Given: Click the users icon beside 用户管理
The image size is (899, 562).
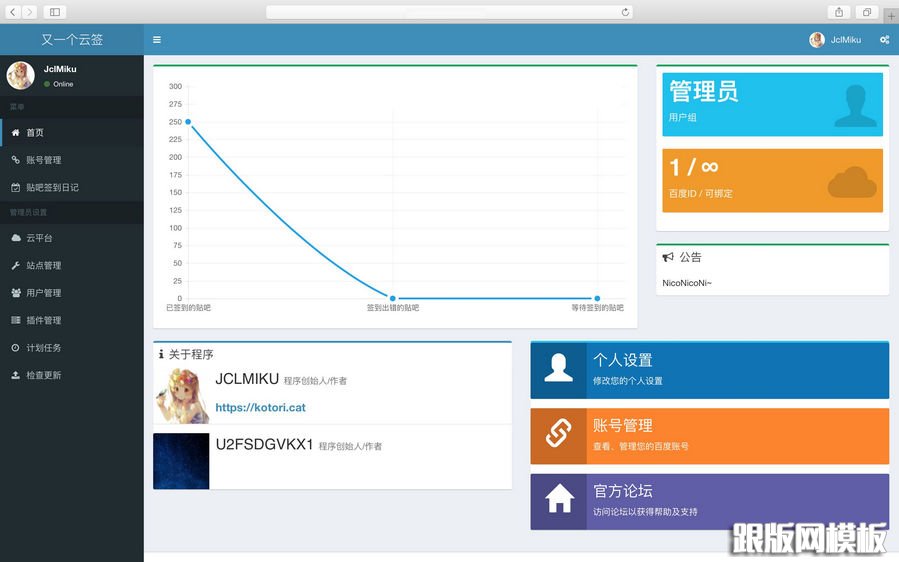Looking at the screenshot, I should click(16, 293).
